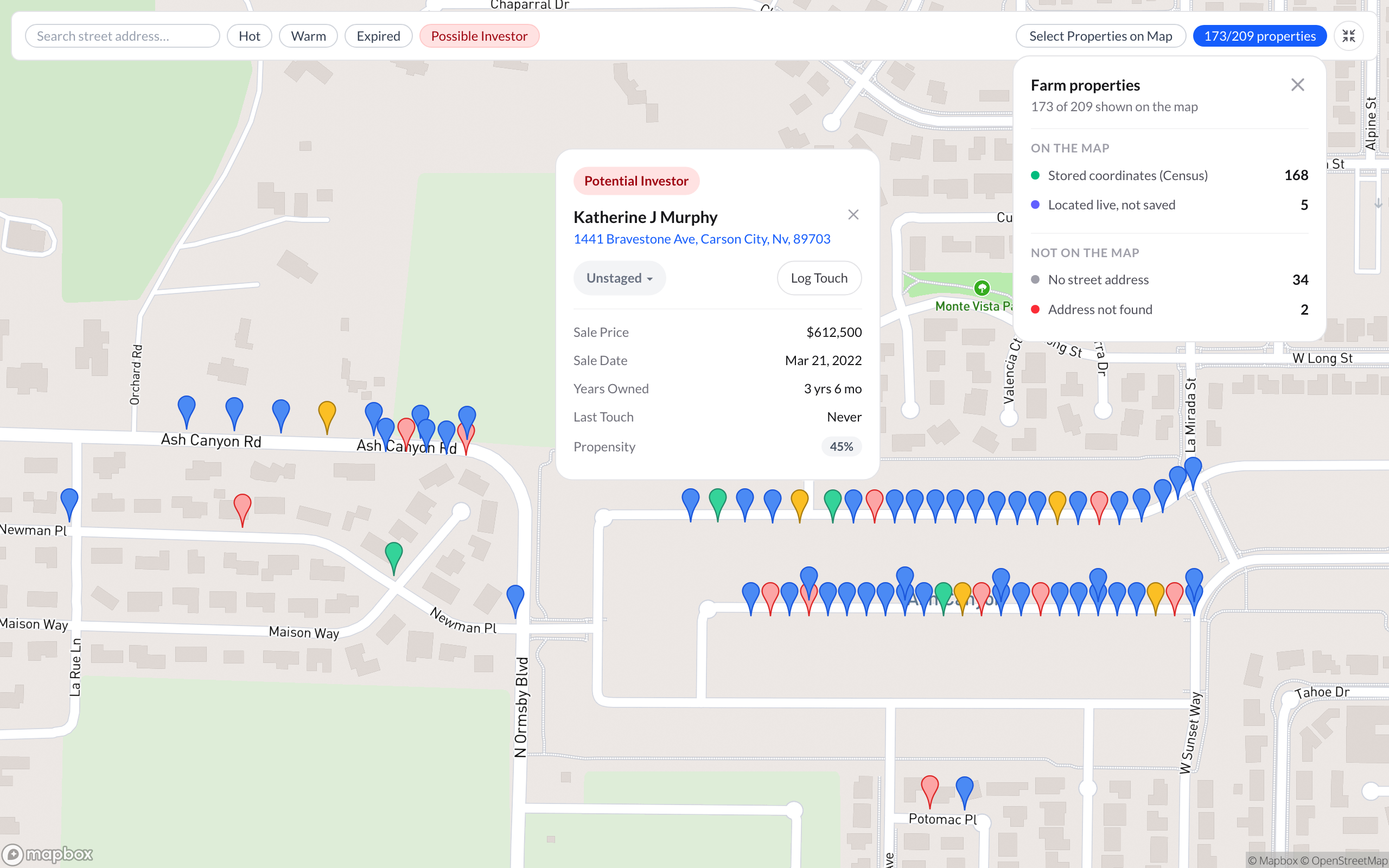Viewport: 1389px width, 868px height.
Task: Click the Monte Vista Park tree icon
Action: [x=982, y=288]
